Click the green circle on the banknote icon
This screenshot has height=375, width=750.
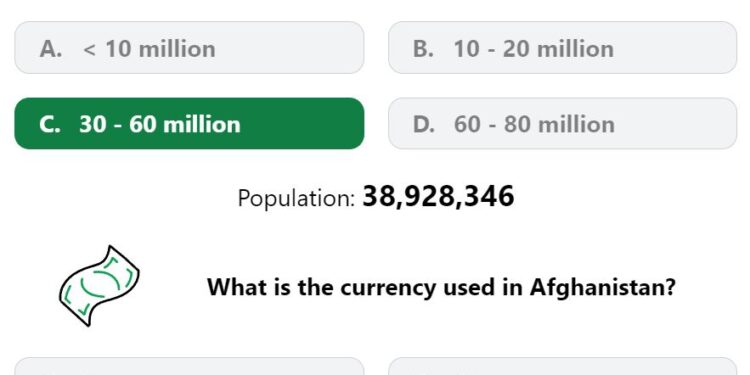100,285
